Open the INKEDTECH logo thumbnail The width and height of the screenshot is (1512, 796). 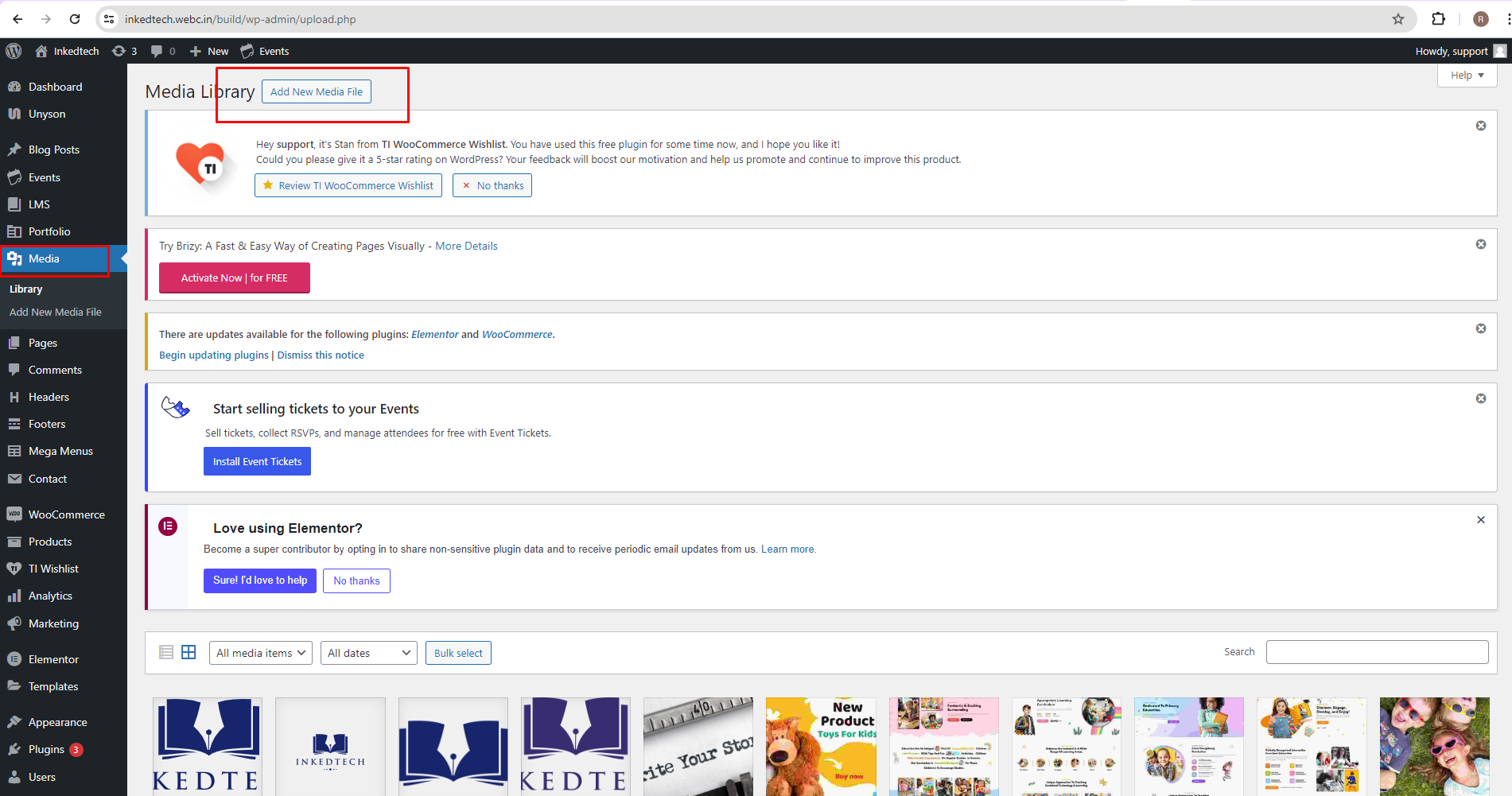(x=330, y=747)
